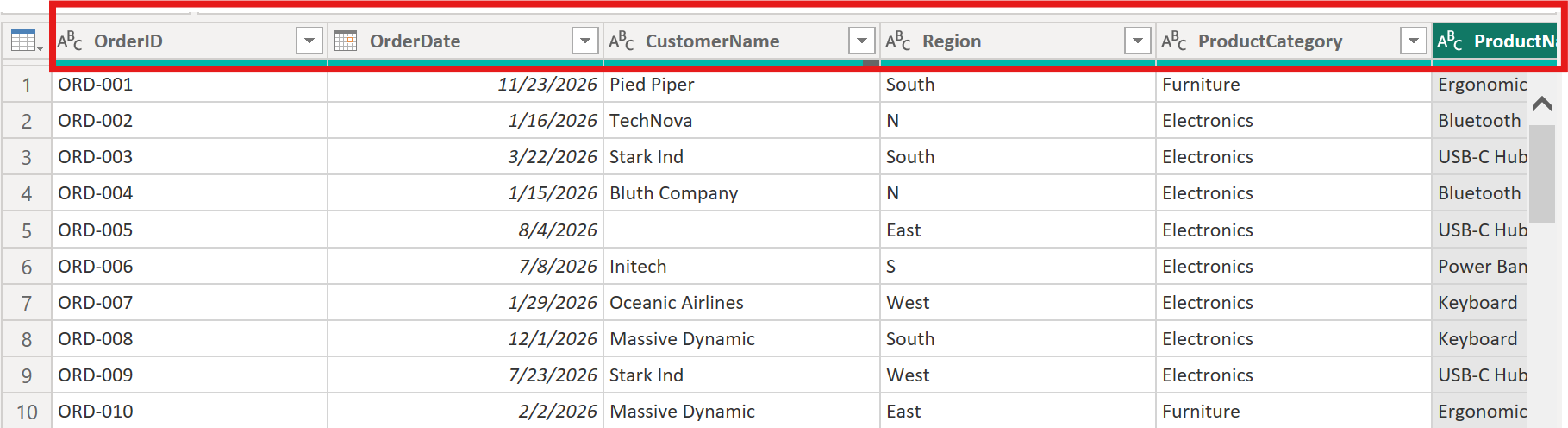
Task: Select the Region column header
Action: coord(1018,41)
